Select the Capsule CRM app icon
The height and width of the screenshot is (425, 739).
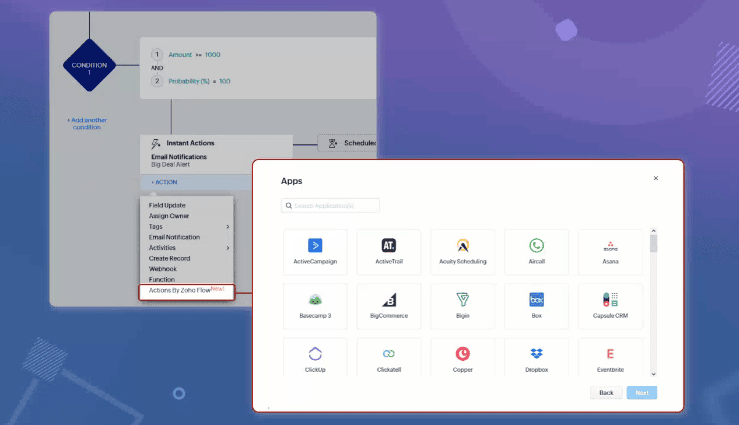click(x=610, y=300)
